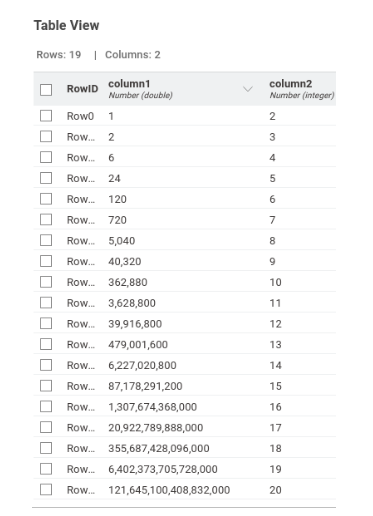Click the column1 cell showing 120

(x=117, y=199)
